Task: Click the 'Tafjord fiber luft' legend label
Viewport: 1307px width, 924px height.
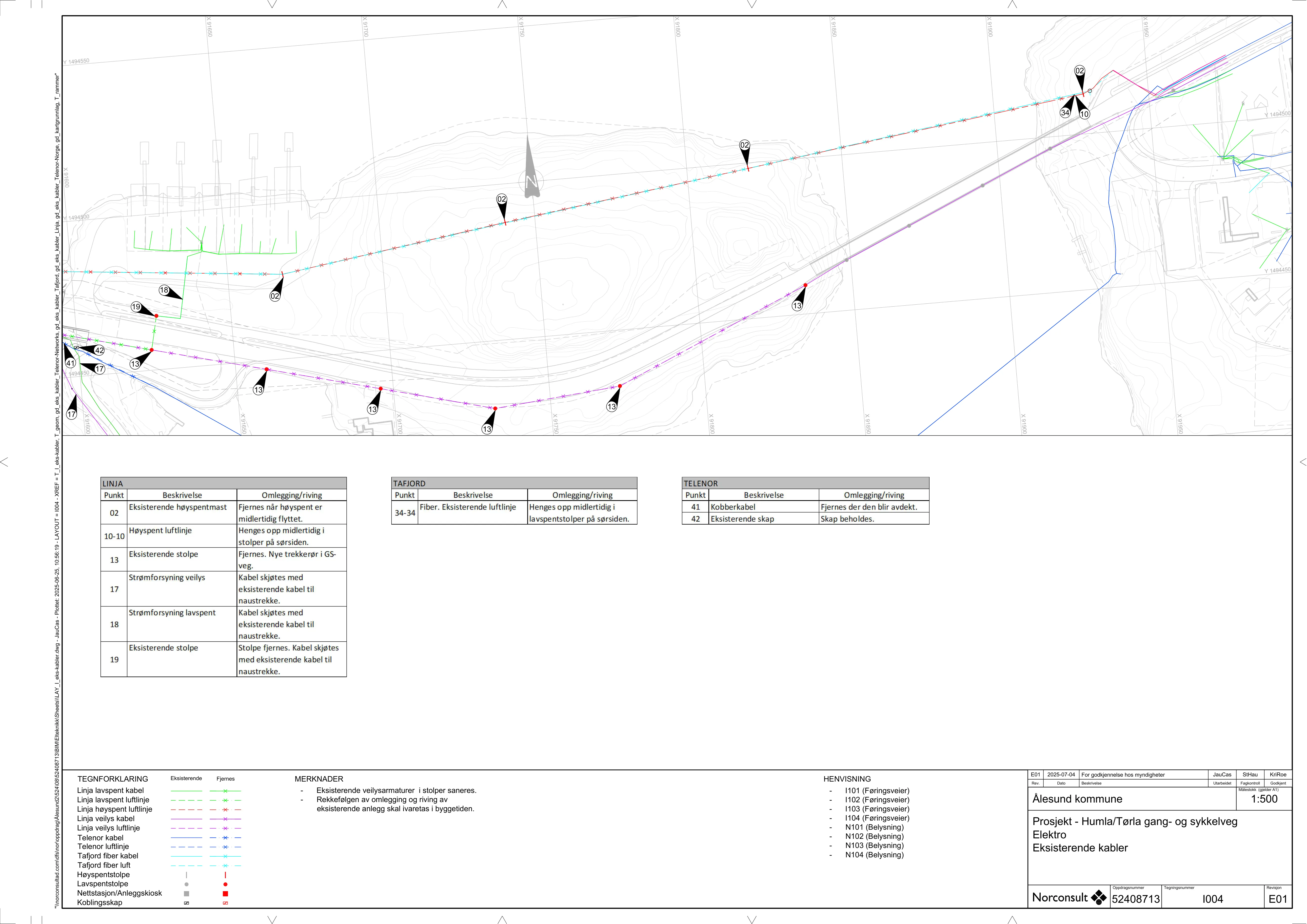Action: click(104, 865)
